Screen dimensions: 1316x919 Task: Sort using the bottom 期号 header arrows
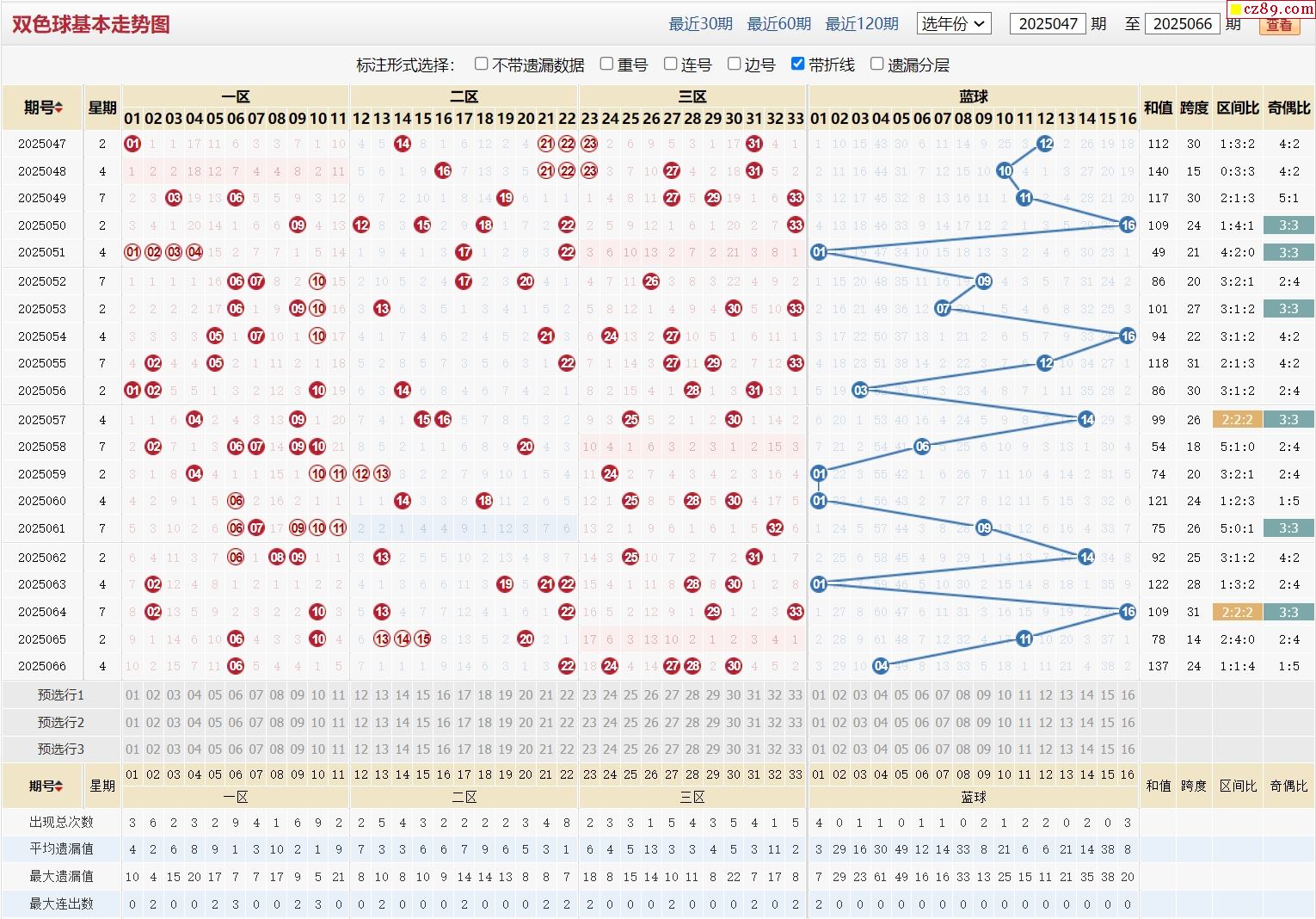(x=58, y=786)
